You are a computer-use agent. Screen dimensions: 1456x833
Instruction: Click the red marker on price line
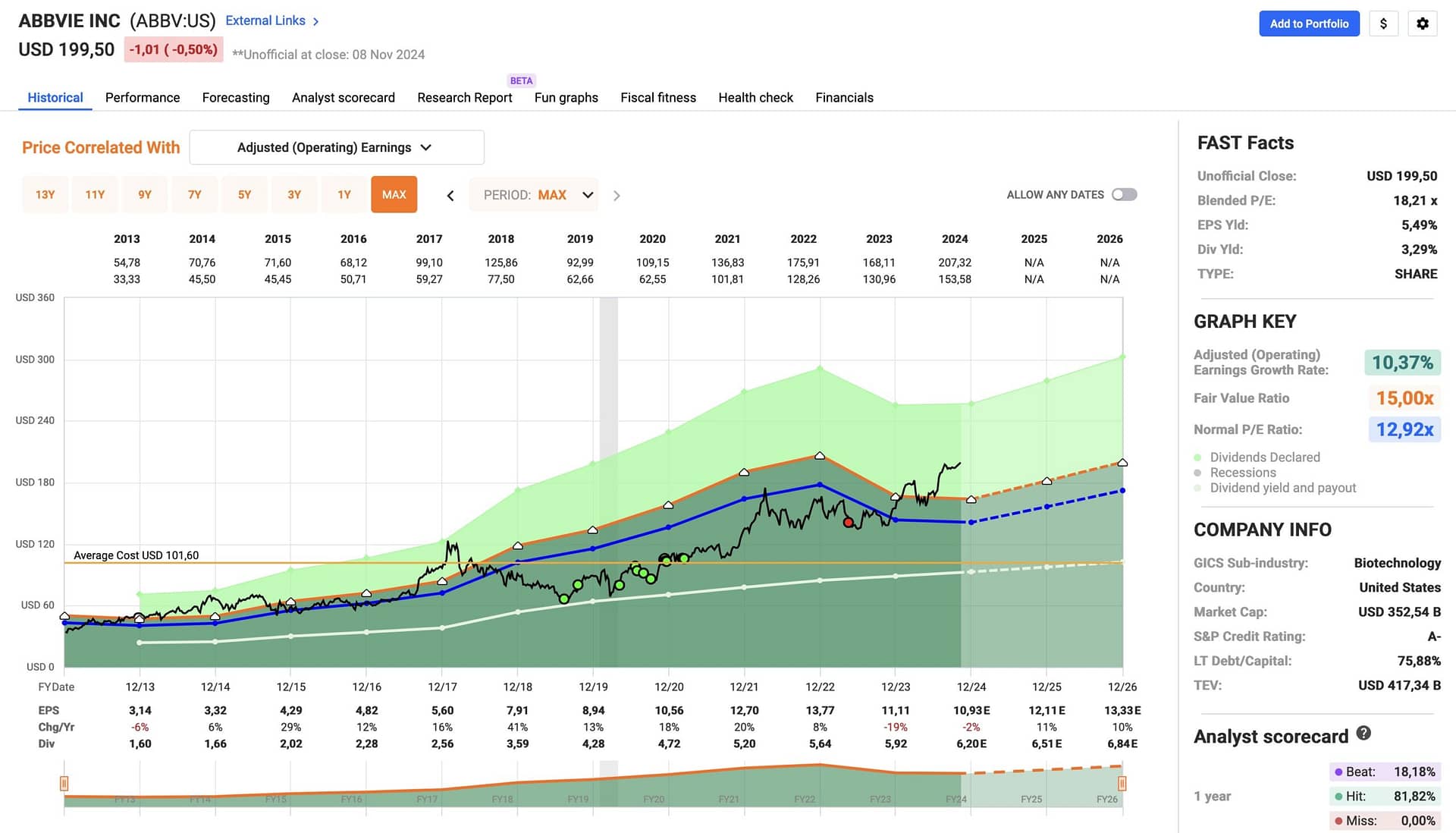pos(849,522)
